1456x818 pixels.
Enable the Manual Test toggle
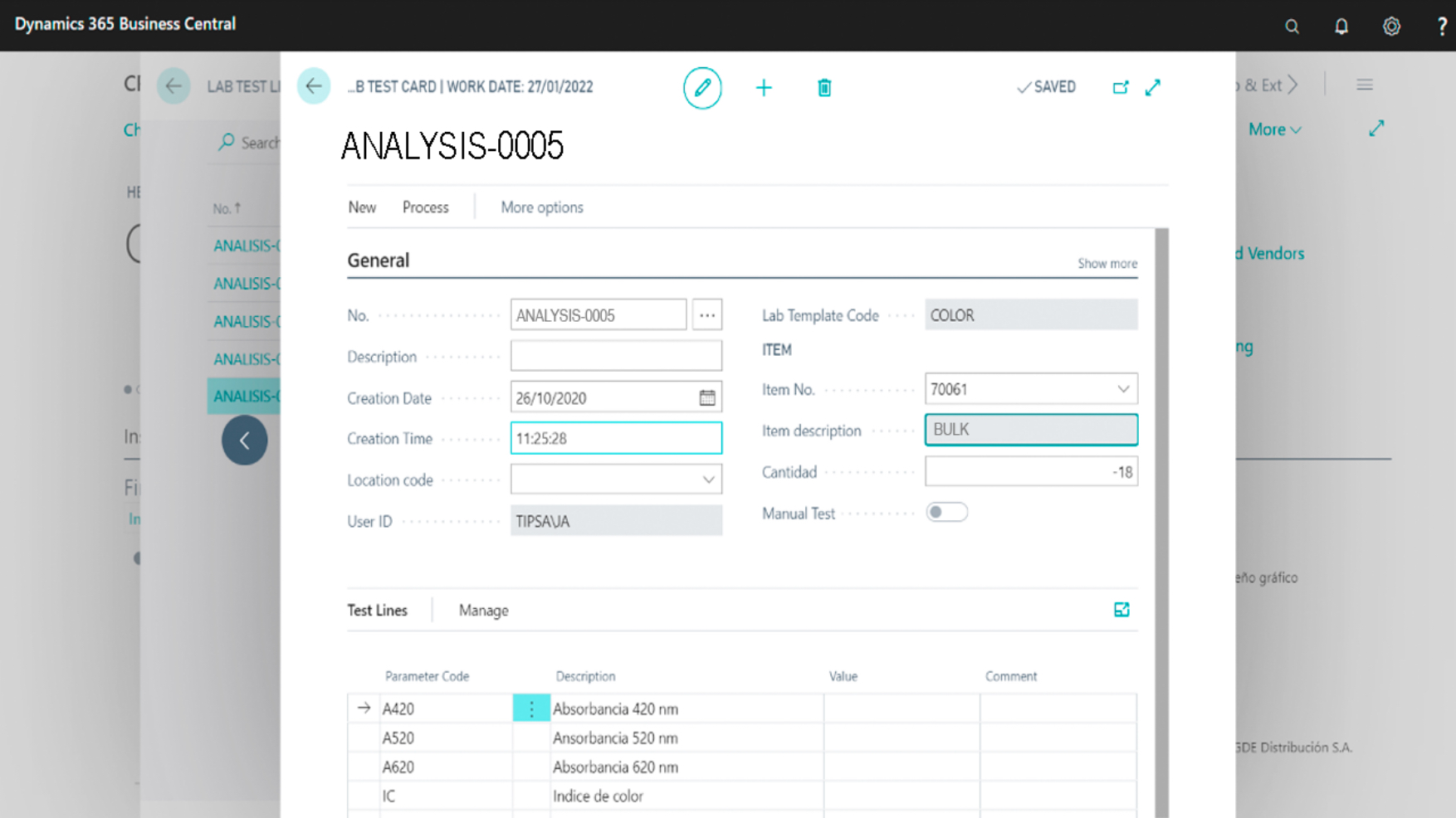(x=946, y=512)
